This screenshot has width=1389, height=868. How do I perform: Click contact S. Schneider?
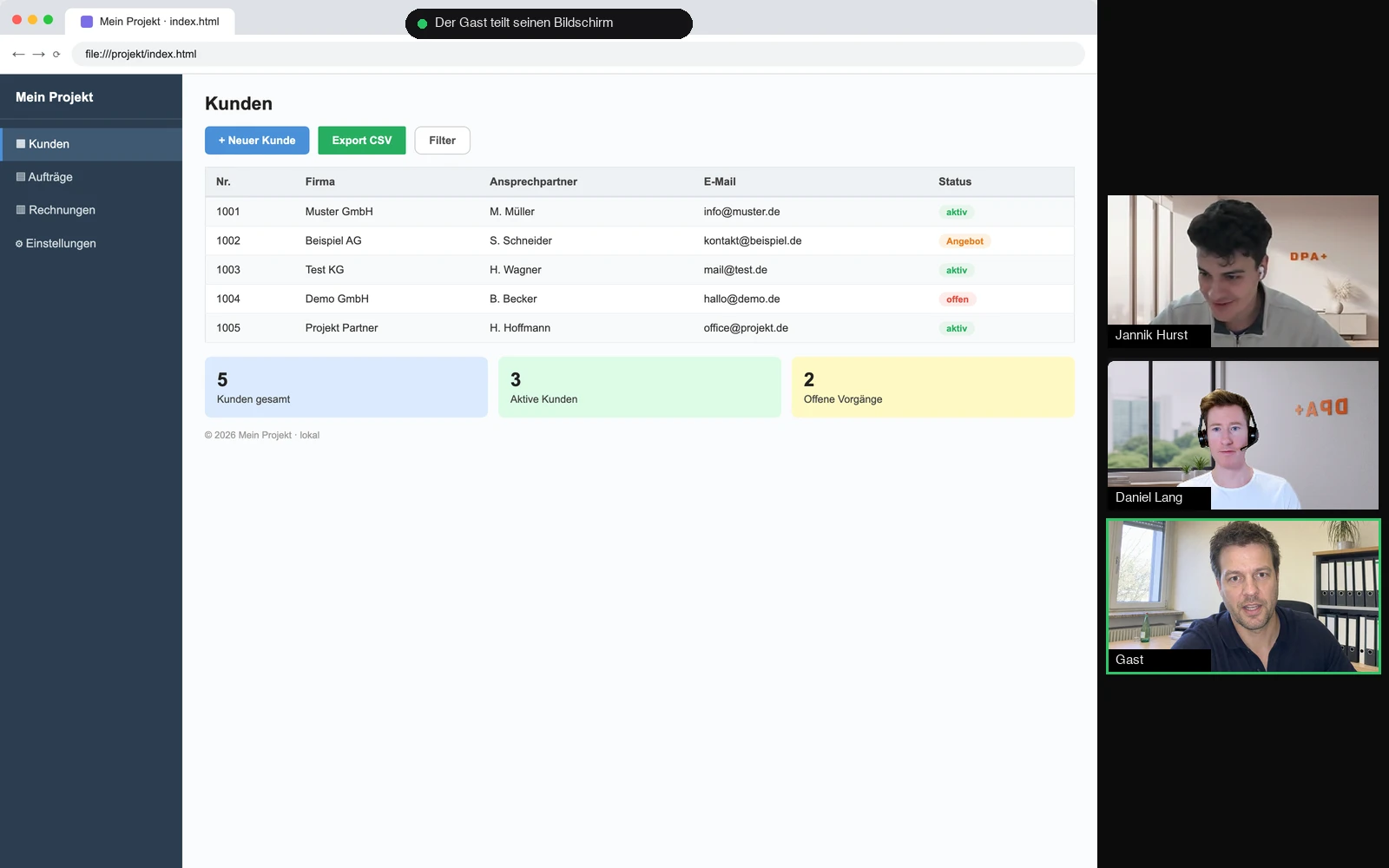pos(521,240)
